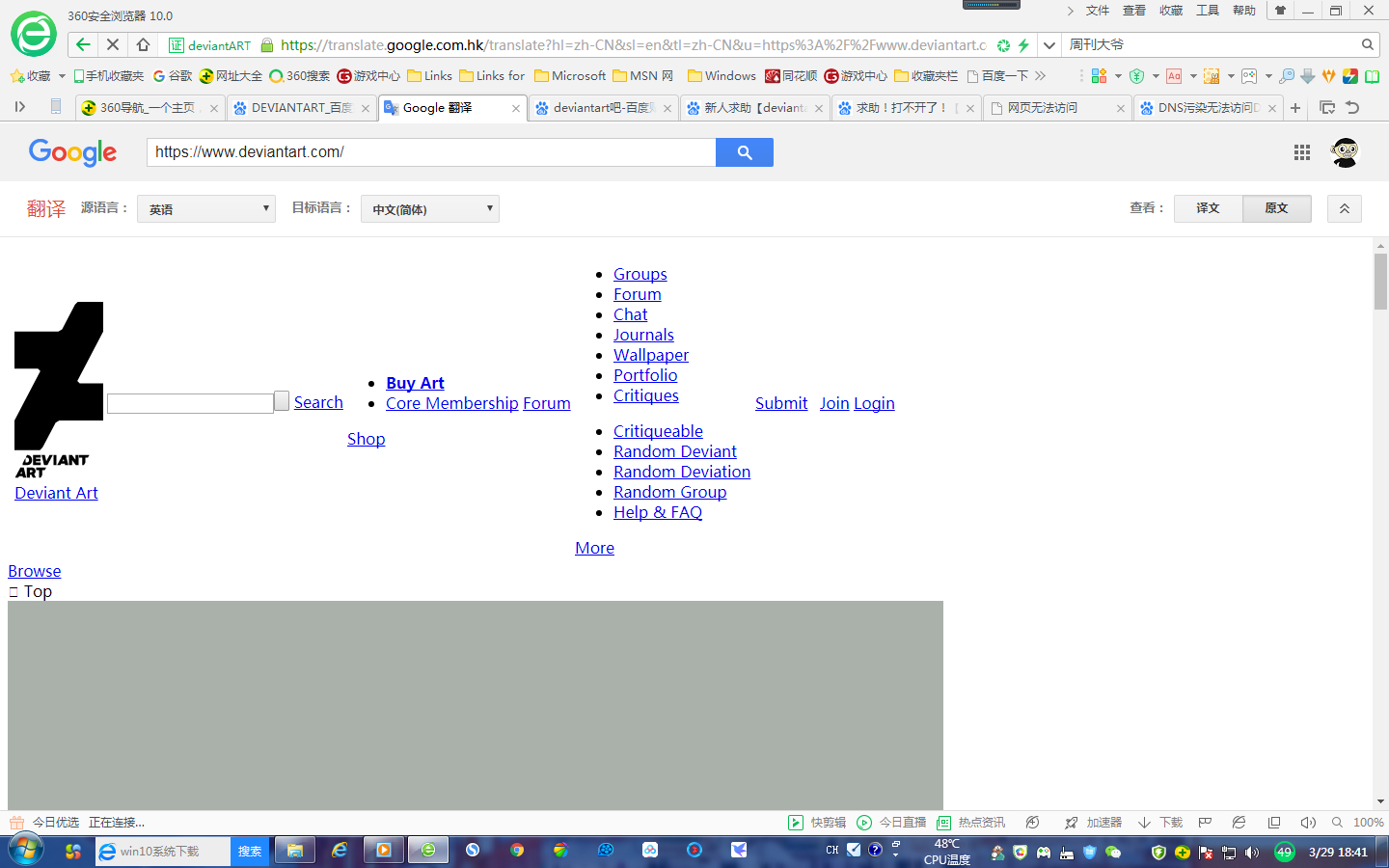Open the Wallpaper link
The image size is (1389, 868).
pos(651,355)
